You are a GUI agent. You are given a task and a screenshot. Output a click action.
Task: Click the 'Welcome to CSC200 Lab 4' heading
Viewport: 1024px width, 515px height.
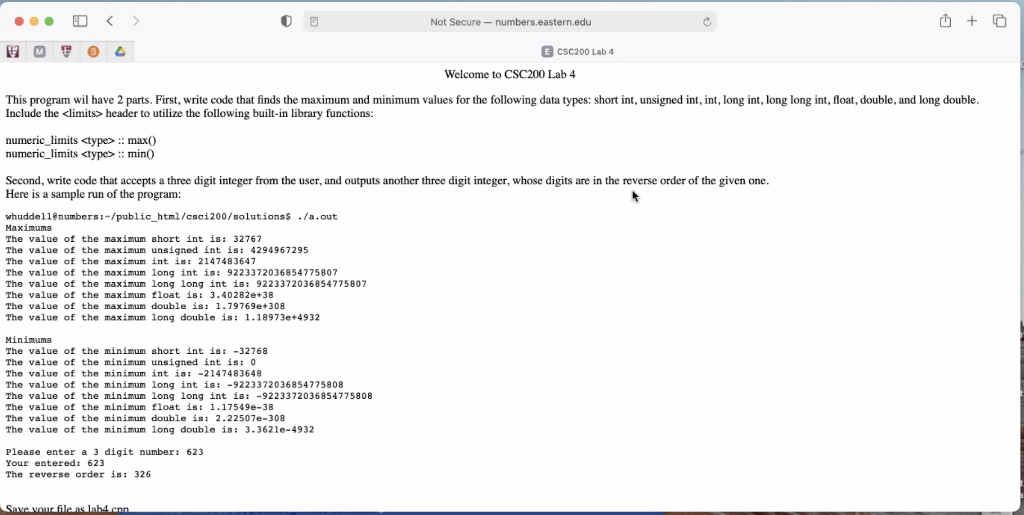(509, 74)
